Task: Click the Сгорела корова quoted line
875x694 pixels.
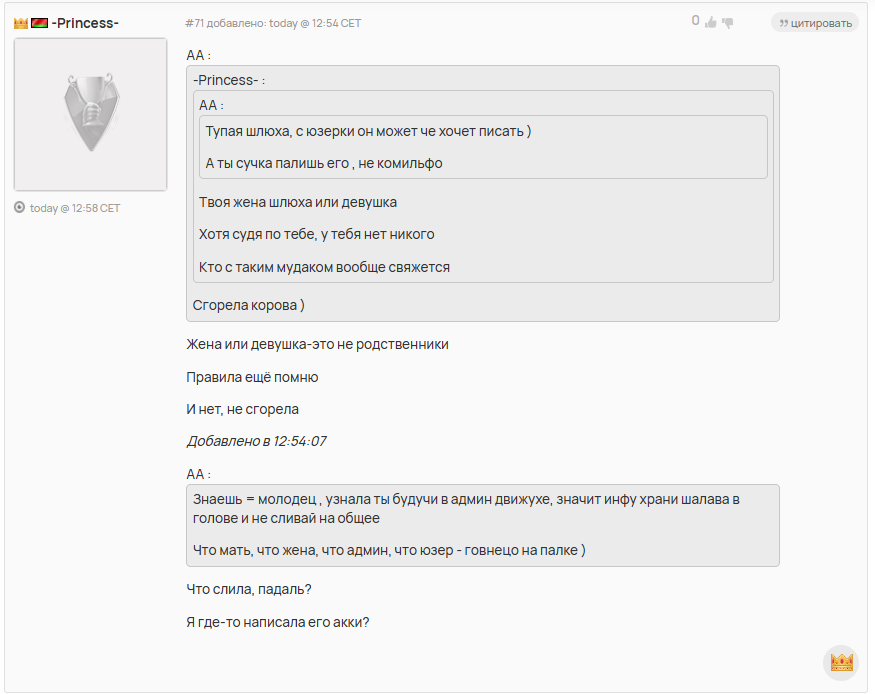Action: 248,305
